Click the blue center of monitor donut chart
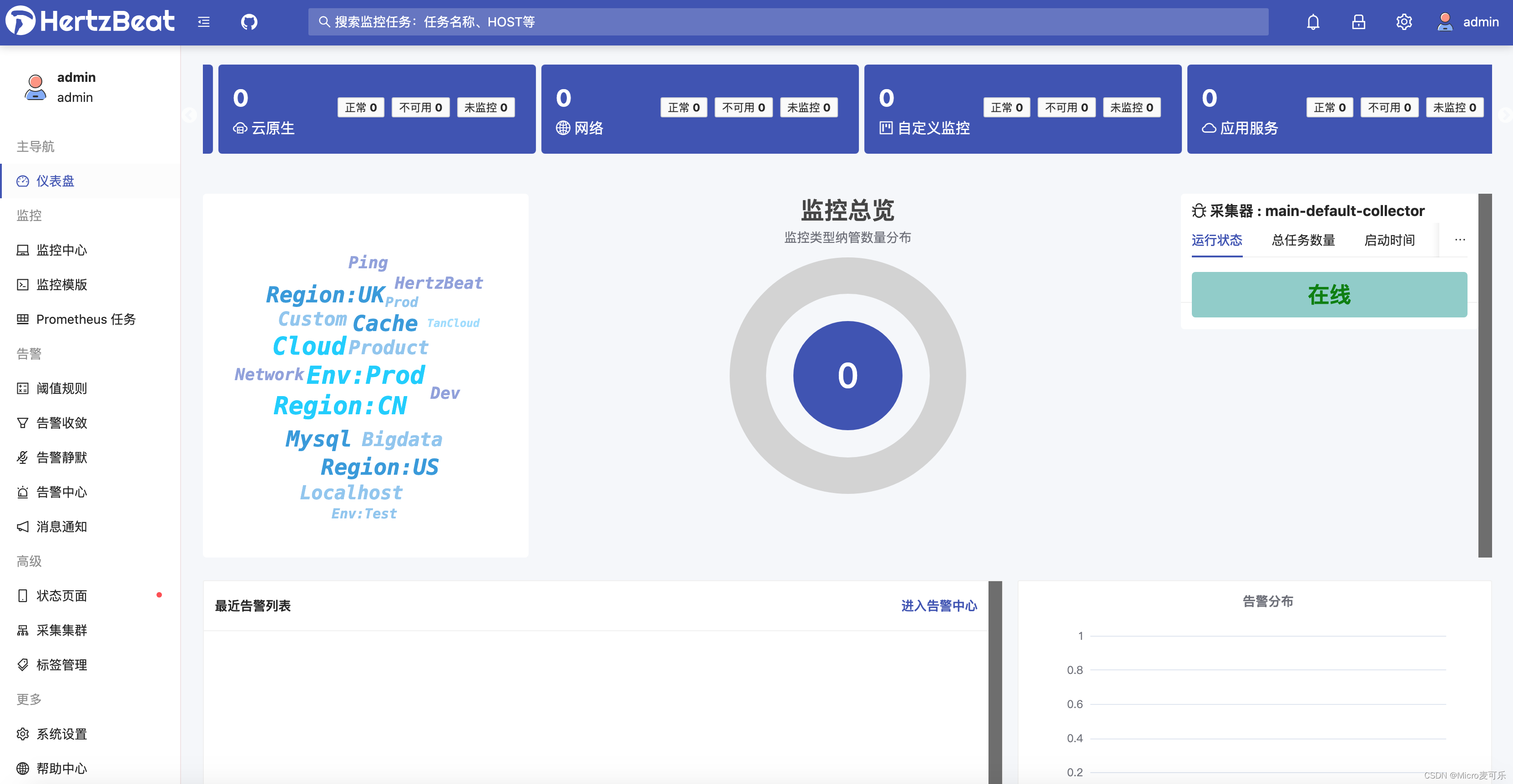Screen dimensions: 1513x784 pos(847,376)
